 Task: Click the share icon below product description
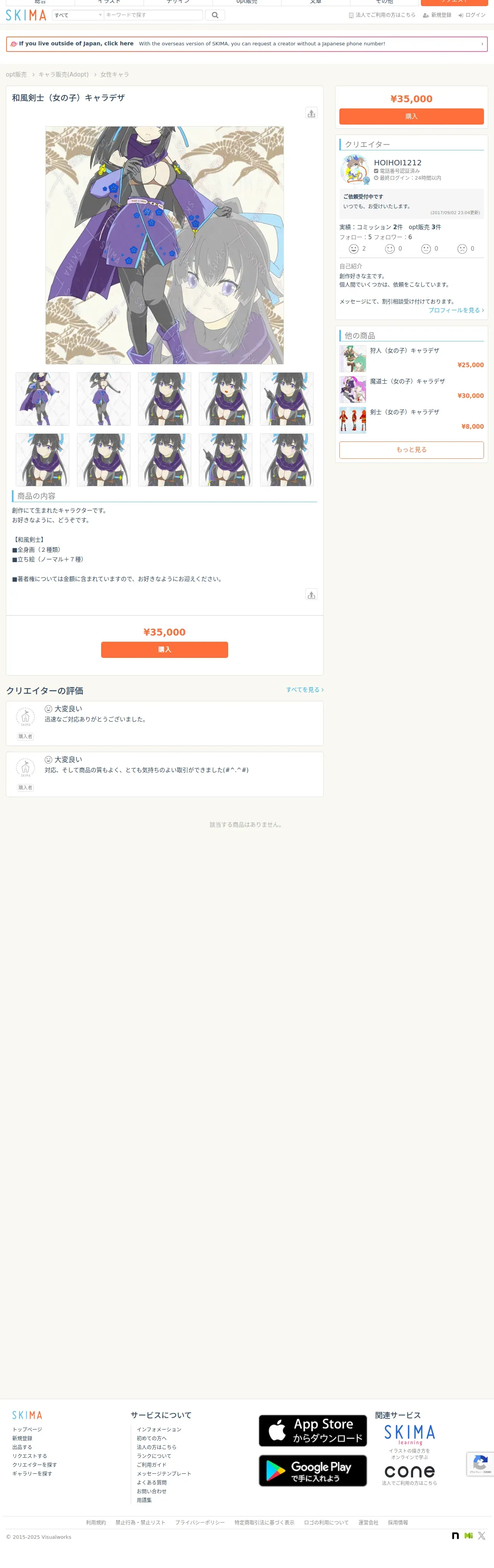pyautogui.click(x=311, y=595)
